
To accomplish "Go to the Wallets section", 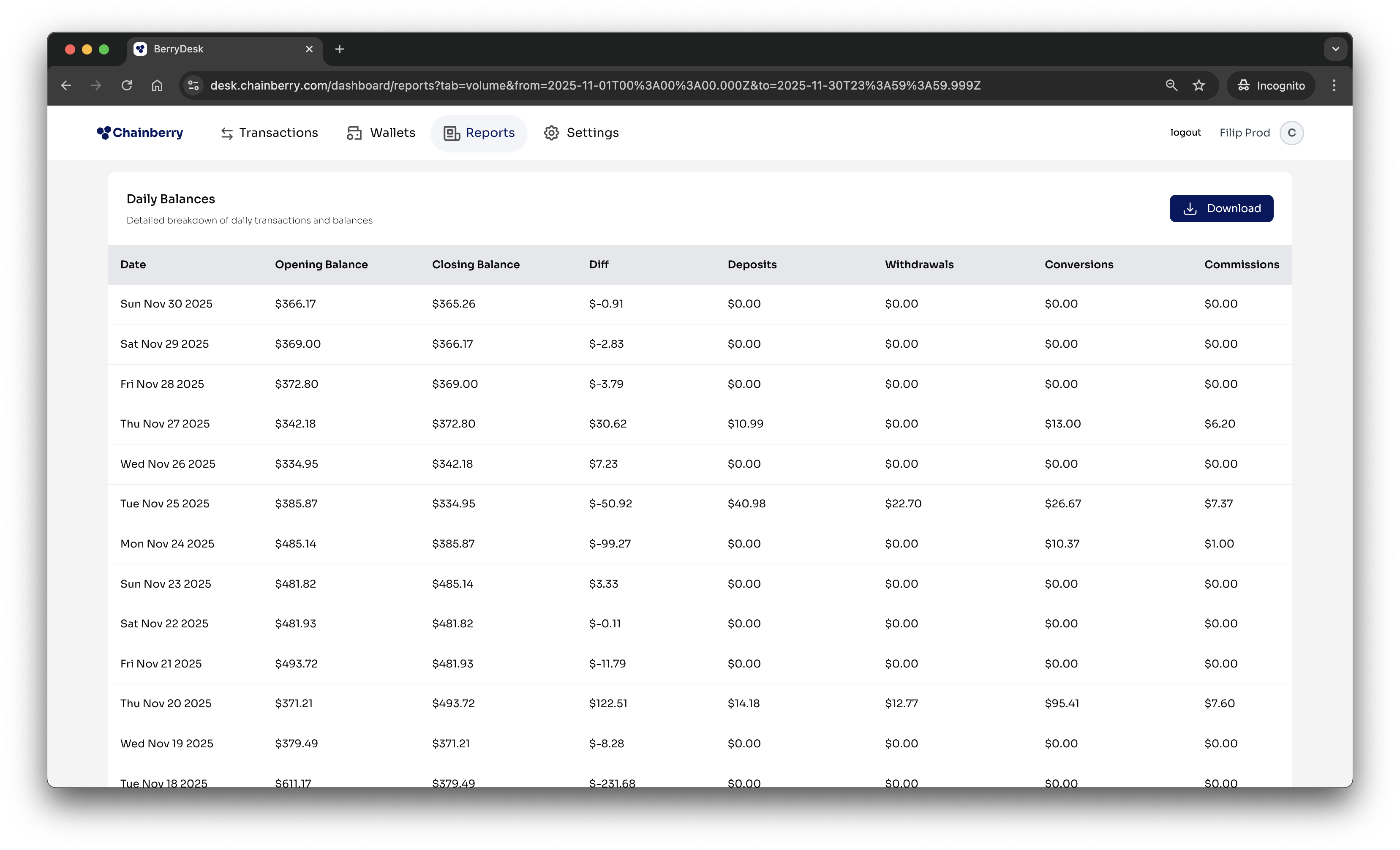I will pos(381,133).
